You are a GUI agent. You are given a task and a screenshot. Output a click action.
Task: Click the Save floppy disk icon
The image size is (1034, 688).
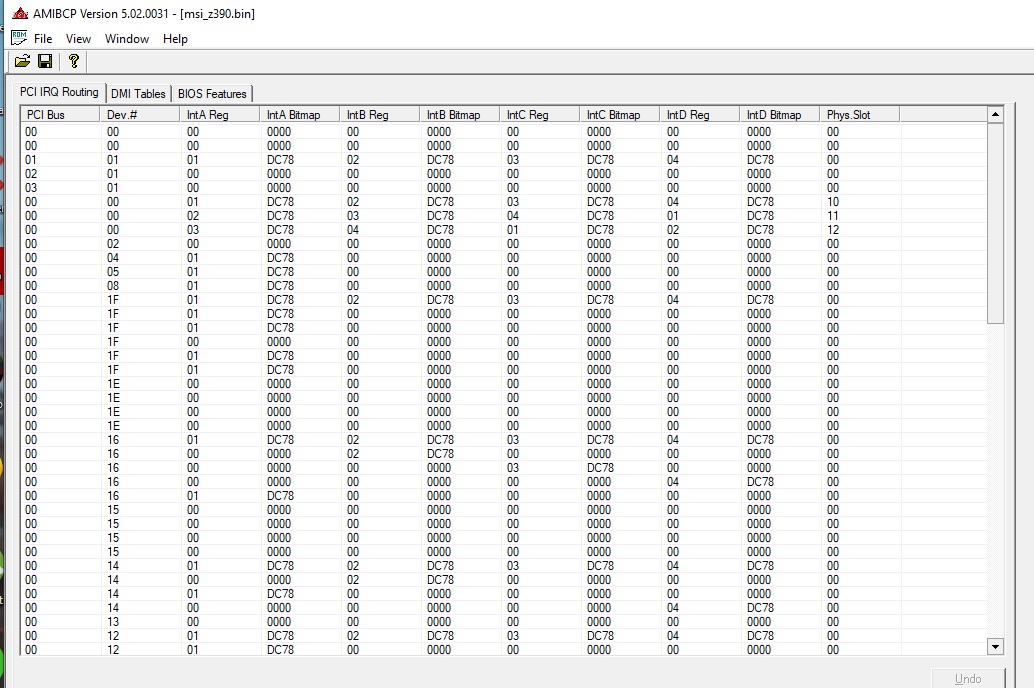click(x=45, y=61)
